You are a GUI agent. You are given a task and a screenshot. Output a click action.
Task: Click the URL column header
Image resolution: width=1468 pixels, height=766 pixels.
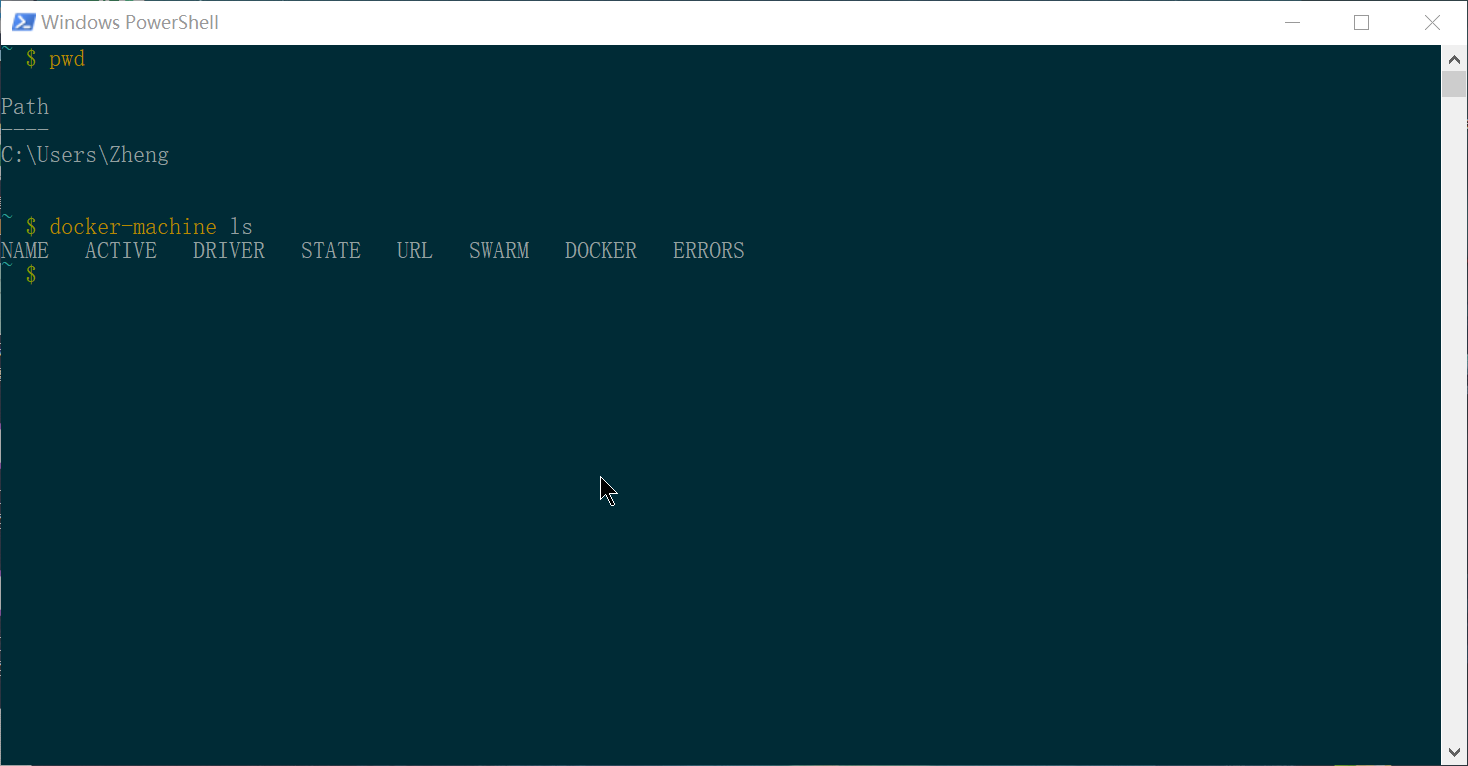(414, 250)
